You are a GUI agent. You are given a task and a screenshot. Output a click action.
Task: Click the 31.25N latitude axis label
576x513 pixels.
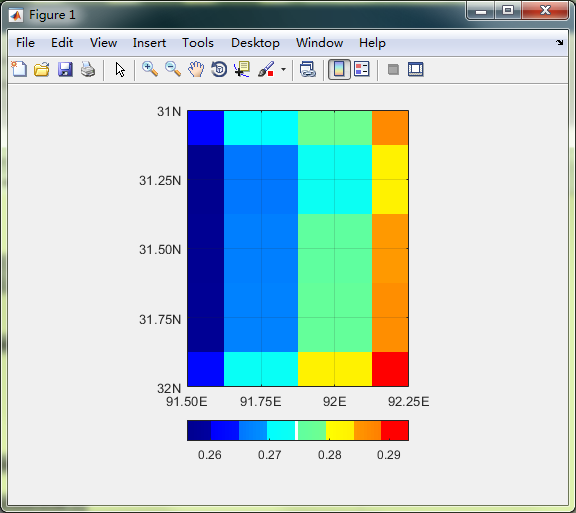tap(160, 181)
